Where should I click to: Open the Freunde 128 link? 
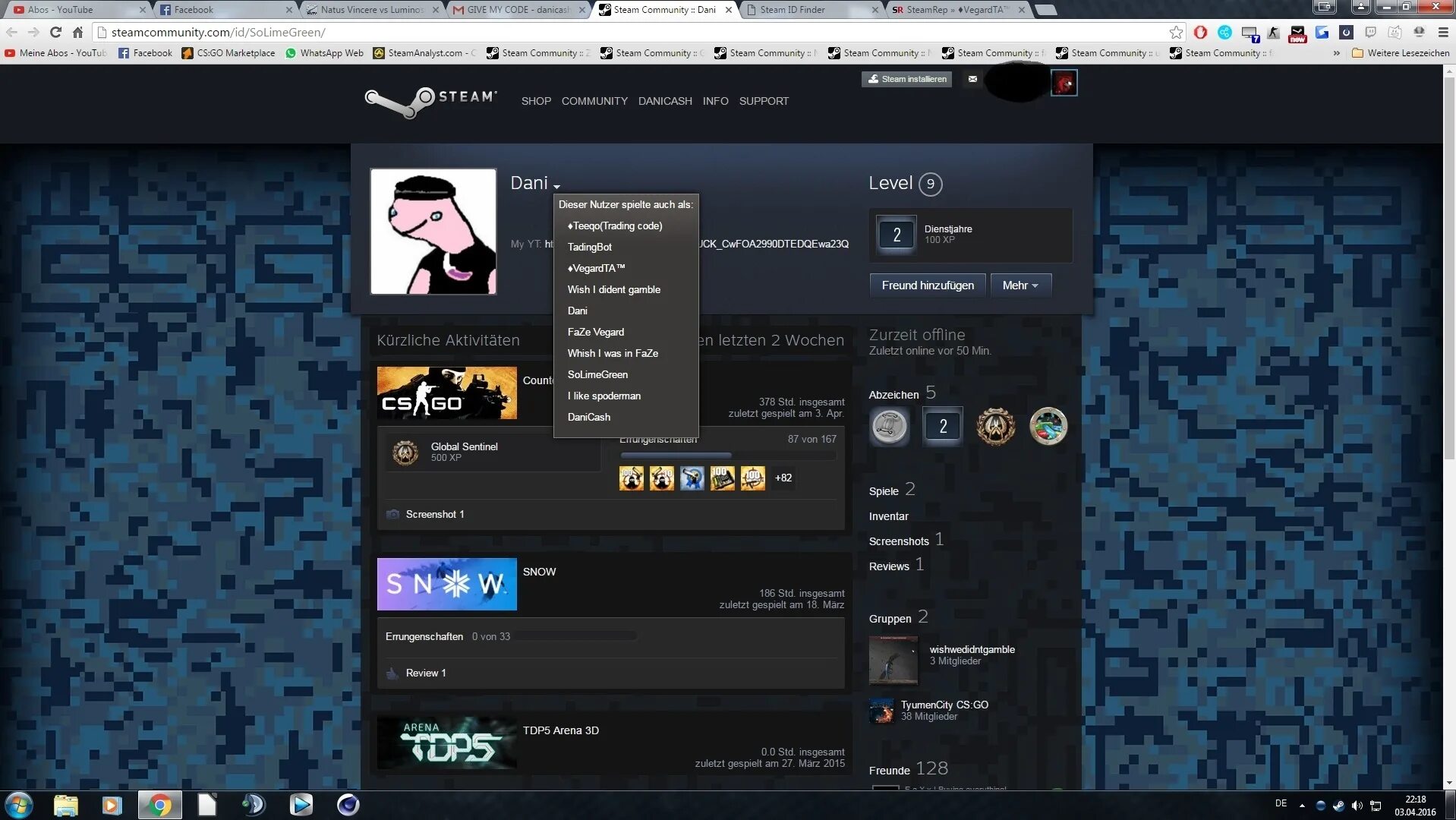pyautogui.click(x=909, y=769)
